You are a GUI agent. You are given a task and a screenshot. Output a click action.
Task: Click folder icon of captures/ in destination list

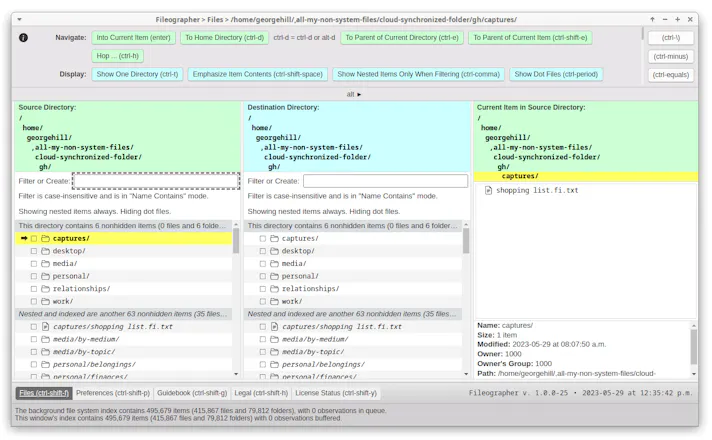274,238
